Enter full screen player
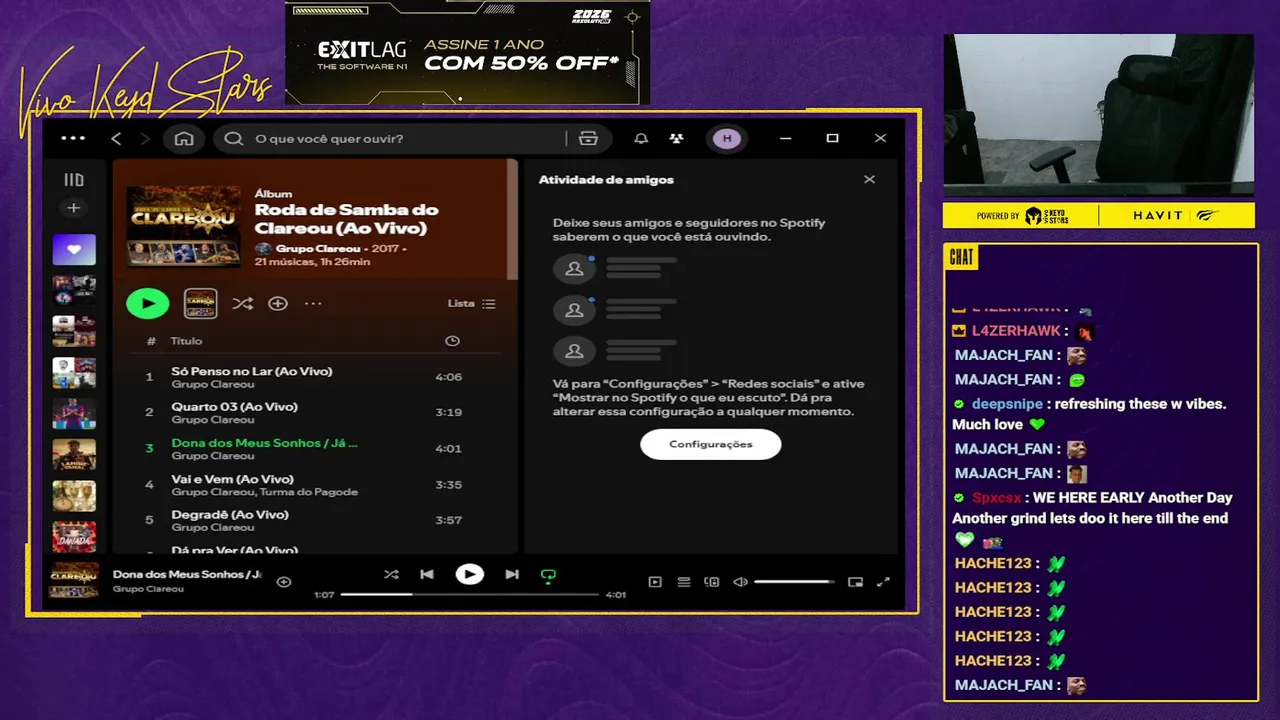Viewport: 1280px width, 720px height. click(883, 581)
